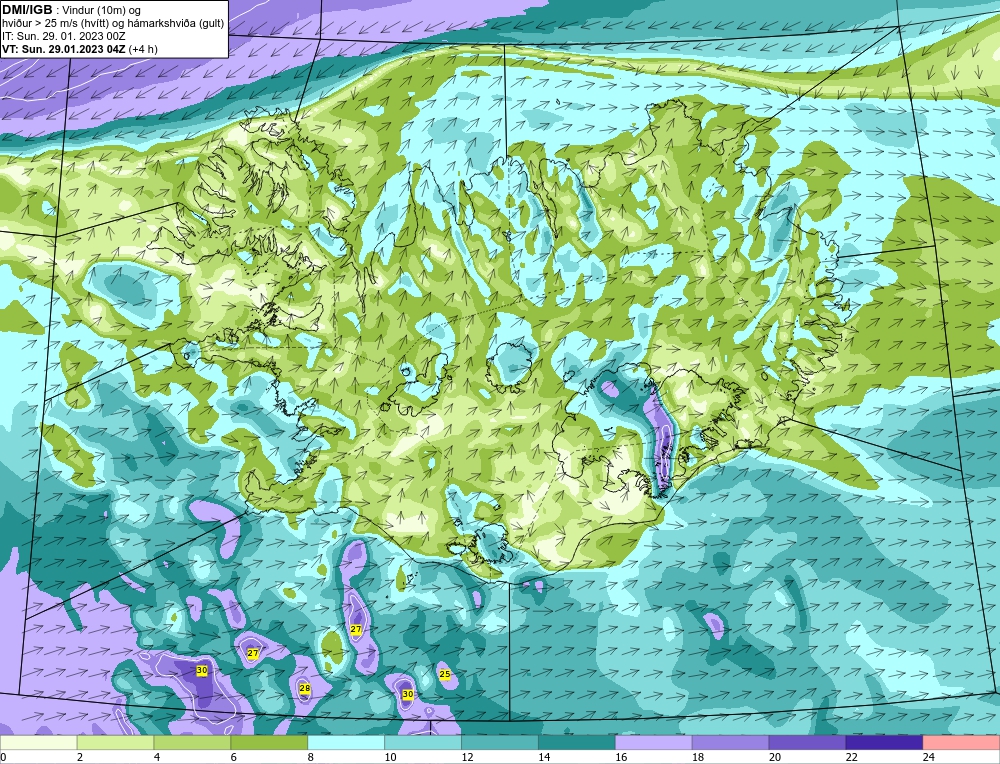Click the 20–22 m/s dark purple legend swatch

(807, 743)
